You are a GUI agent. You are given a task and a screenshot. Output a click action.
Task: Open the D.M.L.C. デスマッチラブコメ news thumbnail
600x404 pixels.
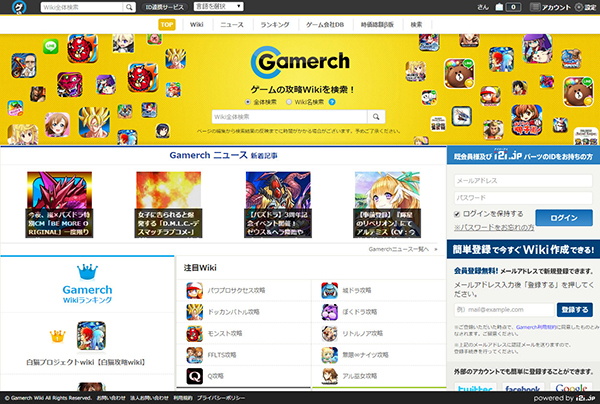point(168,204)
